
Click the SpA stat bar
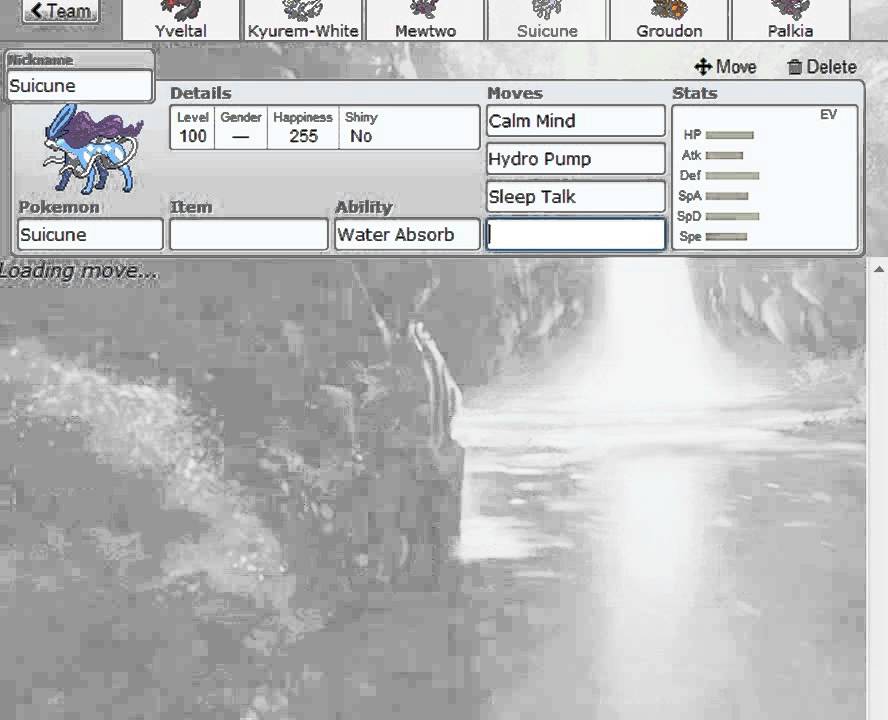click(x=727, y=196)
